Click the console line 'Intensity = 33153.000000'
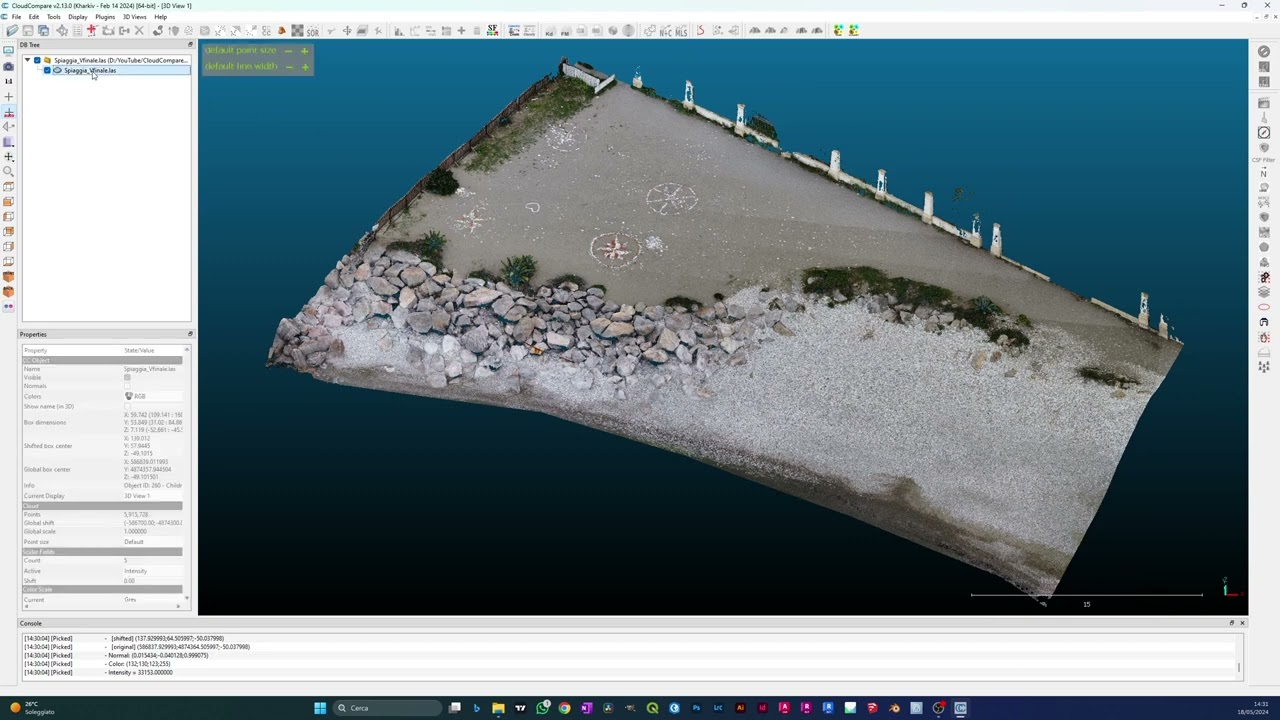Screen dimensions: 1280x720 tap(141, 673)
